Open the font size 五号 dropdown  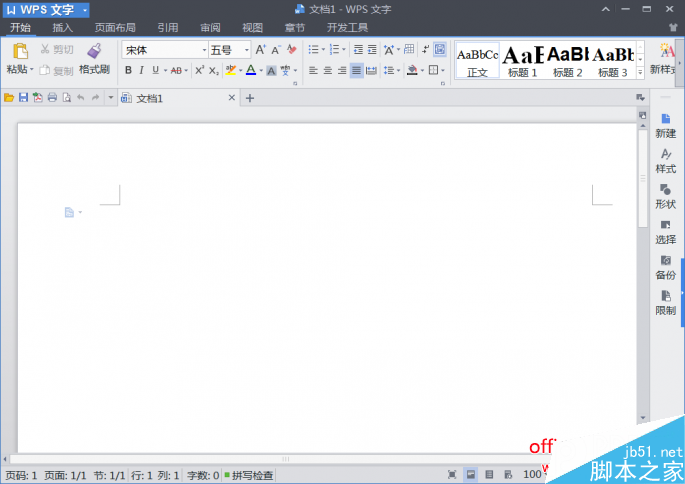tap(247, 50)
